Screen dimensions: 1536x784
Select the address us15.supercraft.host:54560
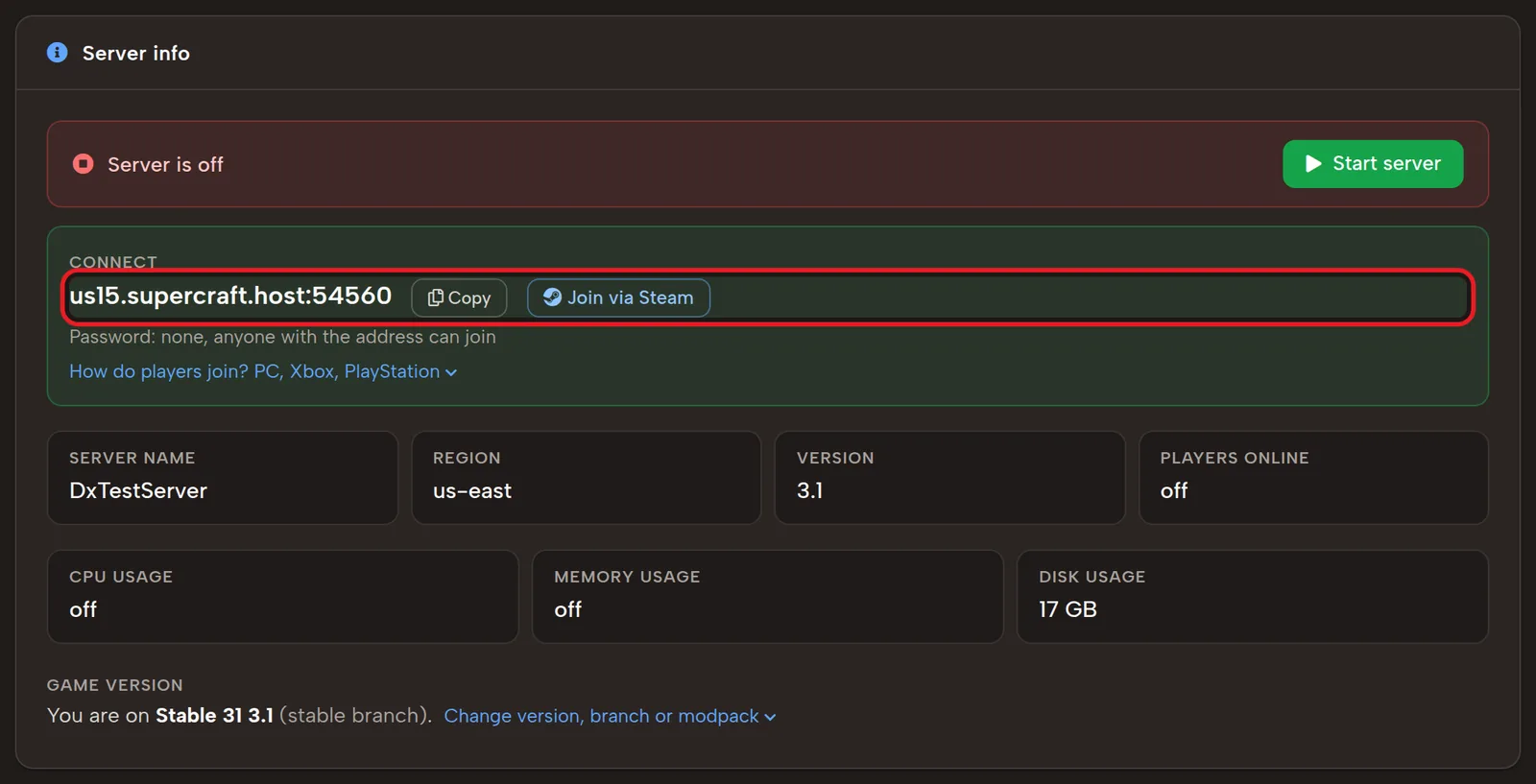point(230,296)
